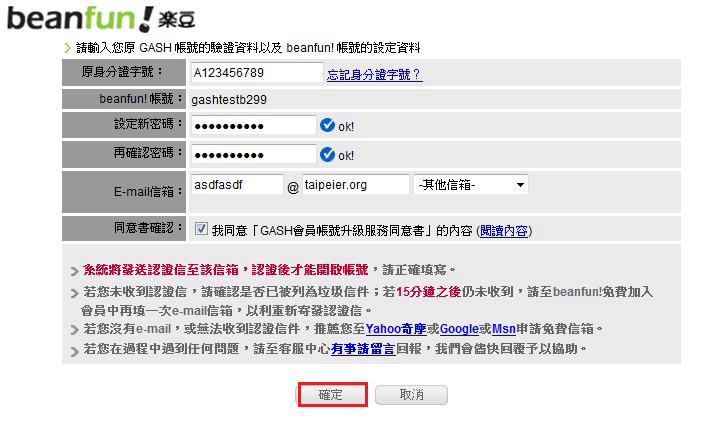The width and height of the screenshot is (717, 425).
Task: Click the arrow bullet before 系統將發送認證信
Action: coord(74,271)
